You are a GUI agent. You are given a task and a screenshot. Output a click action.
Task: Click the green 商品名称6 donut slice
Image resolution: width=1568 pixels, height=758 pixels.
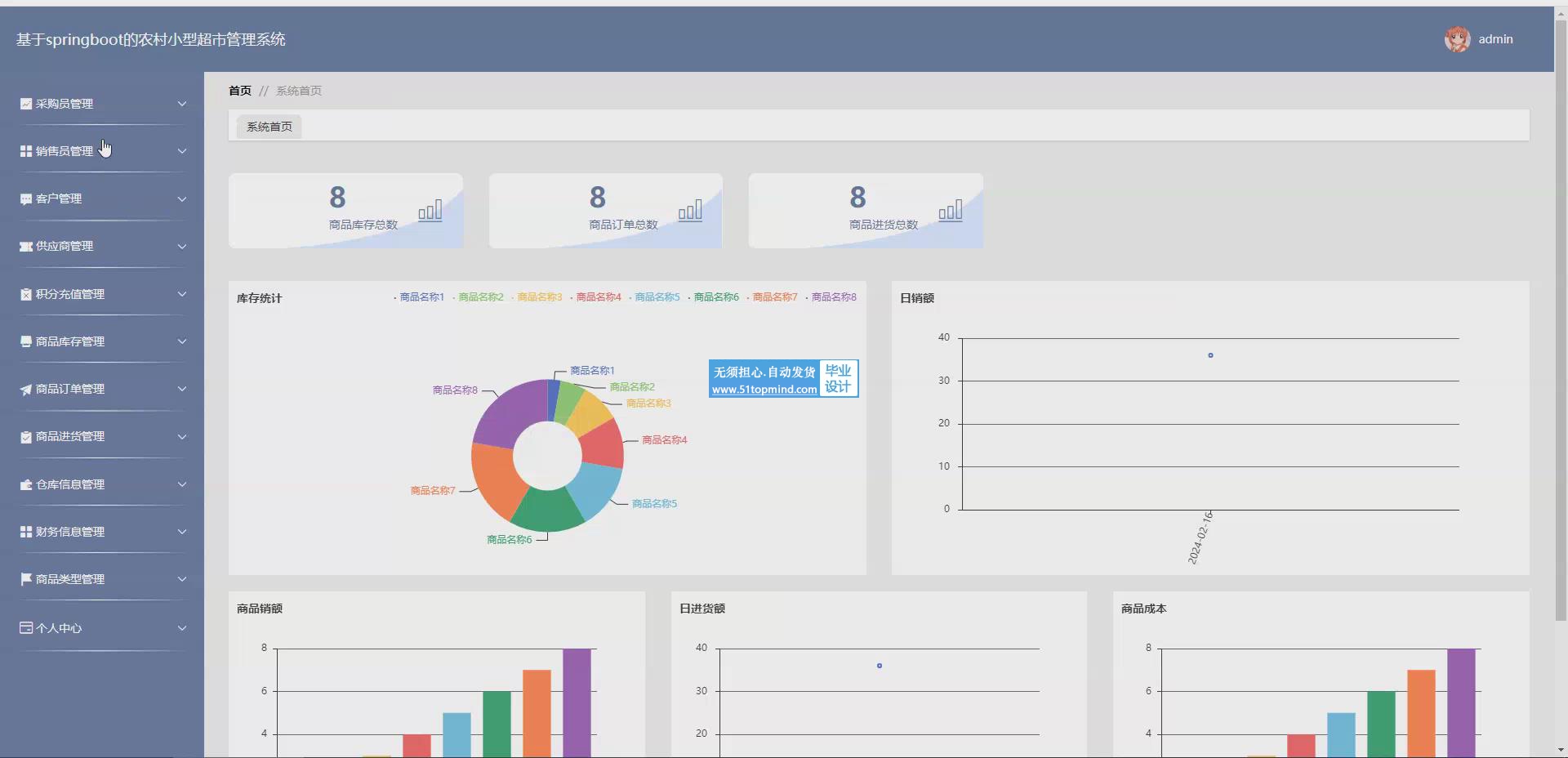[x=548, y=509]
